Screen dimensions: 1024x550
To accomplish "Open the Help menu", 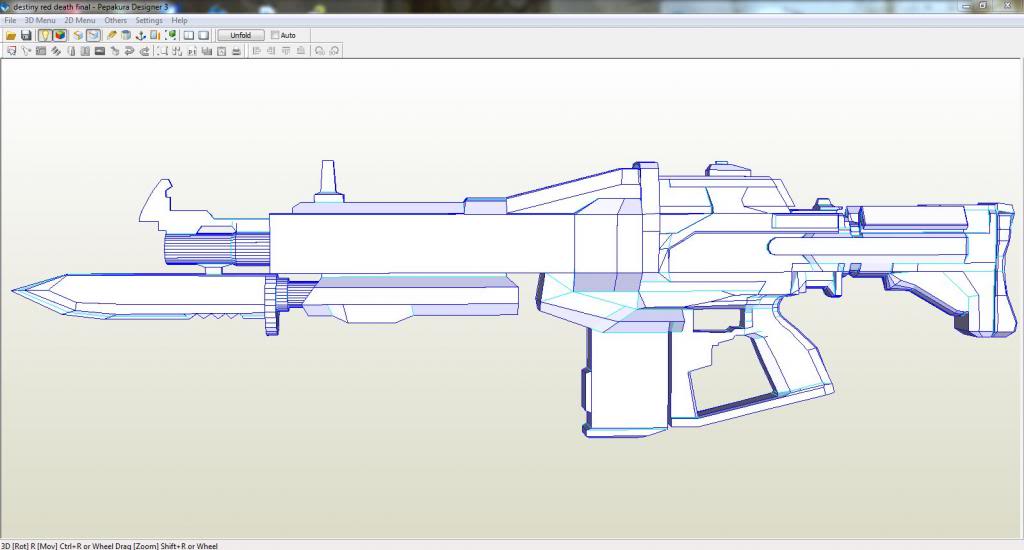I will [179, 20].
